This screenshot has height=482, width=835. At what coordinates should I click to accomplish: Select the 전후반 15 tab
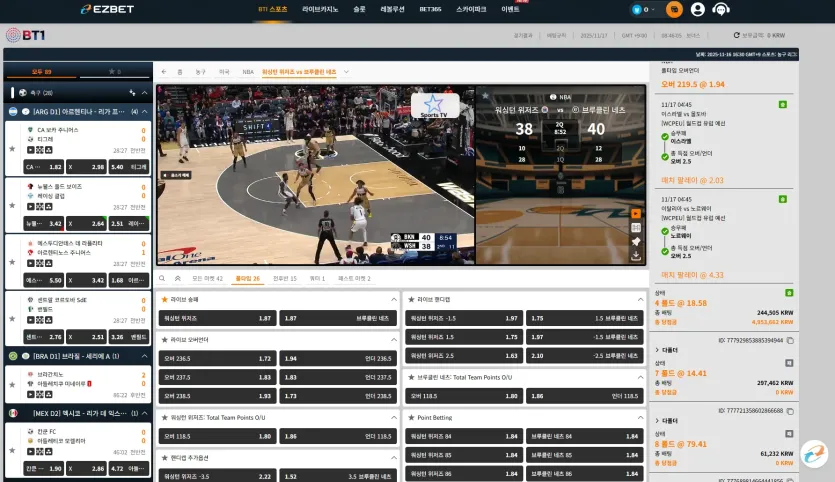click(x=285, y=278)
